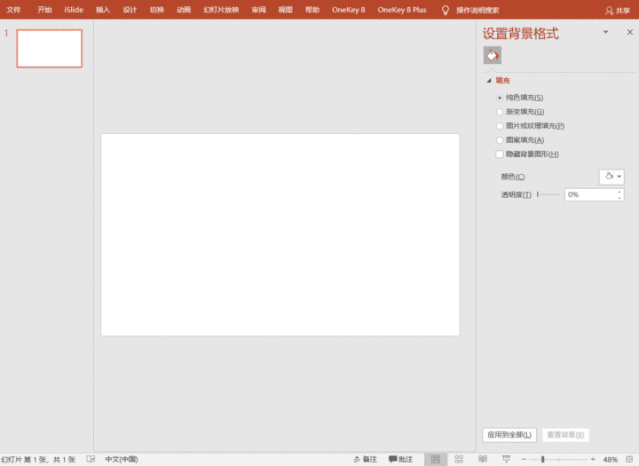Decrease transparency with the down spinner
639x466 pixels.
point(619,198)
